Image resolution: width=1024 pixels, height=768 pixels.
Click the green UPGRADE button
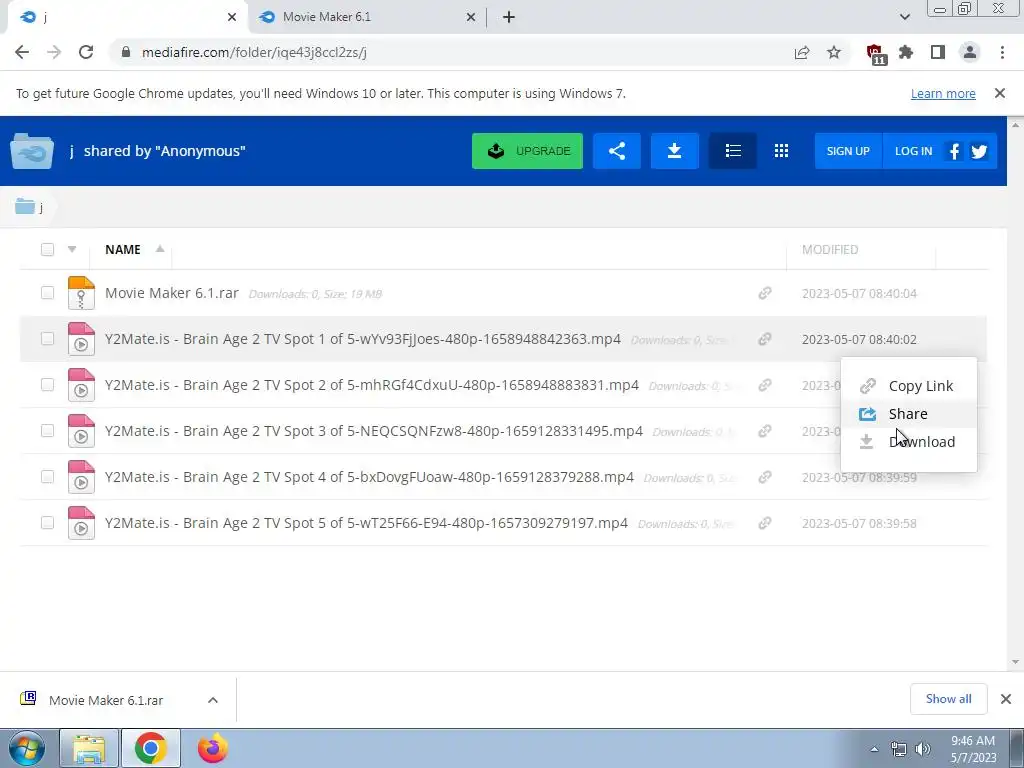pyautogui.click(x=527, y=151)
